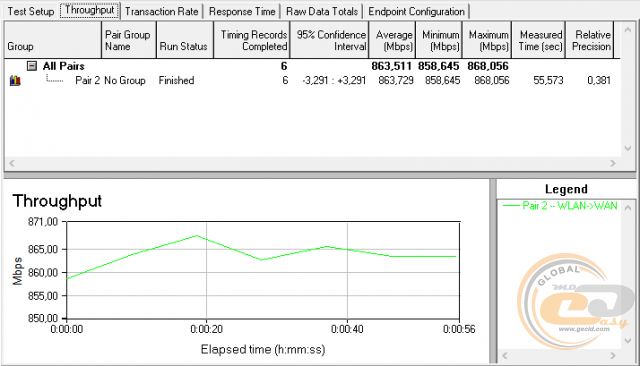The height and width of the screenshot is (366, 640).
Task: Select the Response Time tab
Action: [x=242, y=11]
